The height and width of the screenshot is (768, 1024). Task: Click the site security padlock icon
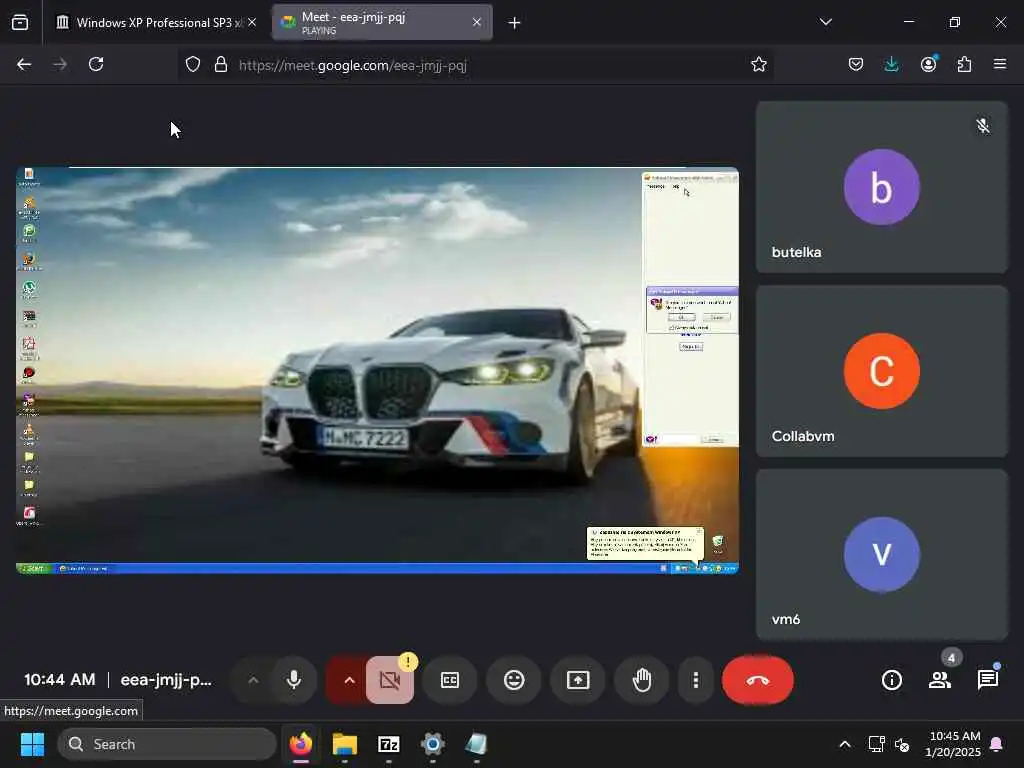click(x=221, y=64)
